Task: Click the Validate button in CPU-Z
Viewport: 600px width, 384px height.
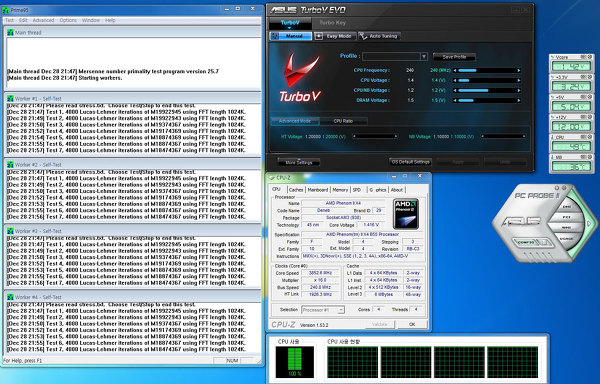Action: tap(379, 324)
